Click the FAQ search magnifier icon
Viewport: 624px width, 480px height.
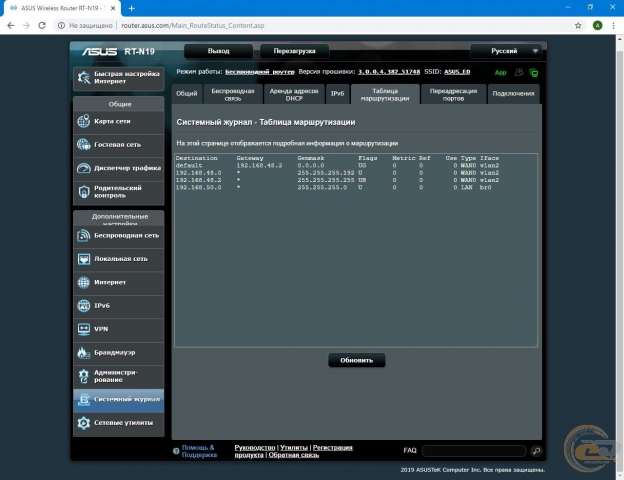(536, 451)
